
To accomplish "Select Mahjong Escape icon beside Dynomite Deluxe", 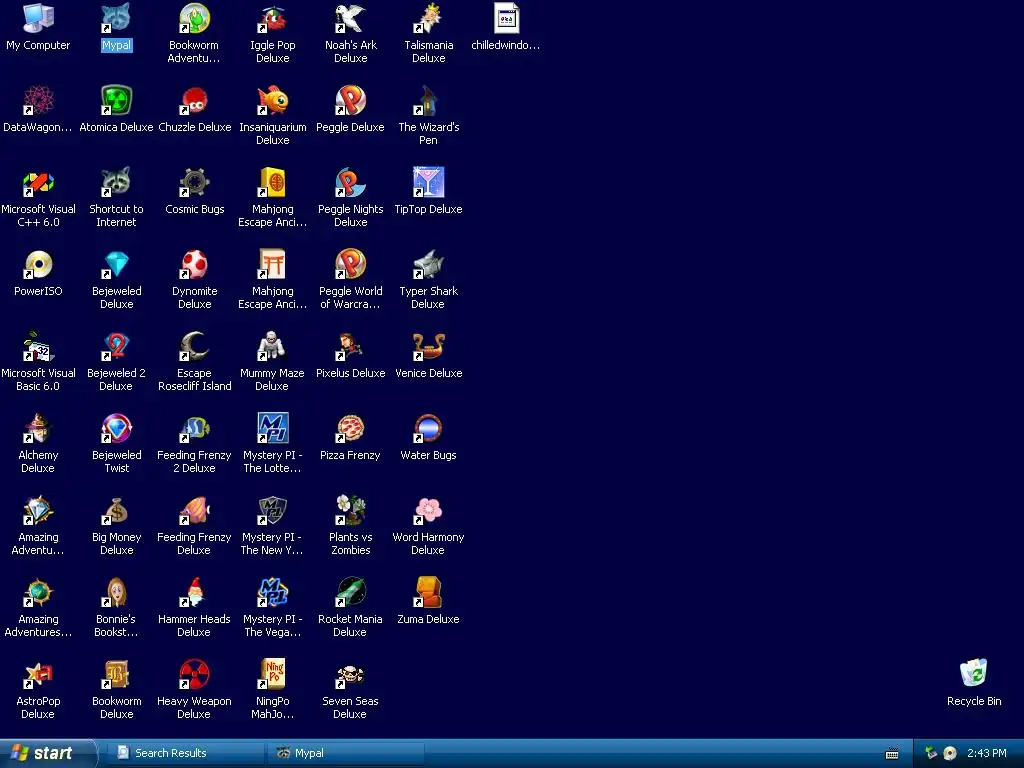I will click(x=272, y=264).
